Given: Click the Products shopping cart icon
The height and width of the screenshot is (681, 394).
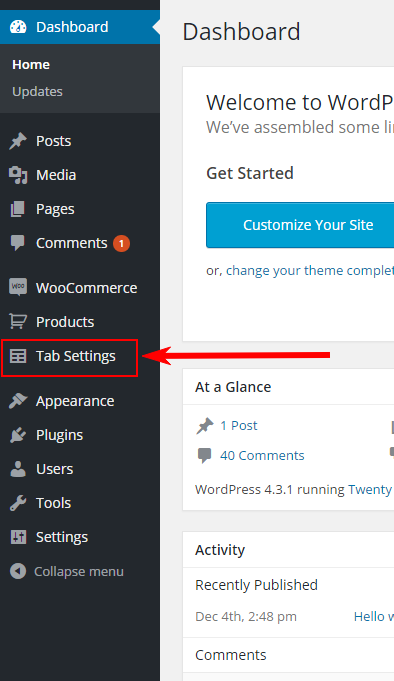Looking at the screenshot, I should 18,321.
